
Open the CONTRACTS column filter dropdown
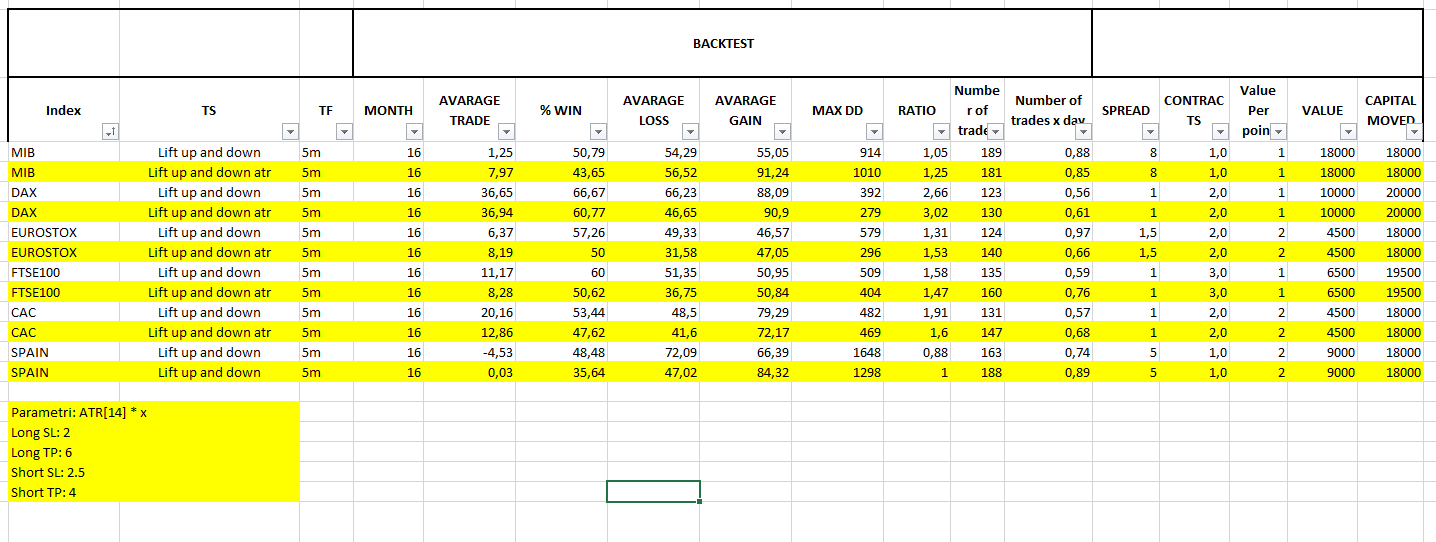tap(1219, 132)
